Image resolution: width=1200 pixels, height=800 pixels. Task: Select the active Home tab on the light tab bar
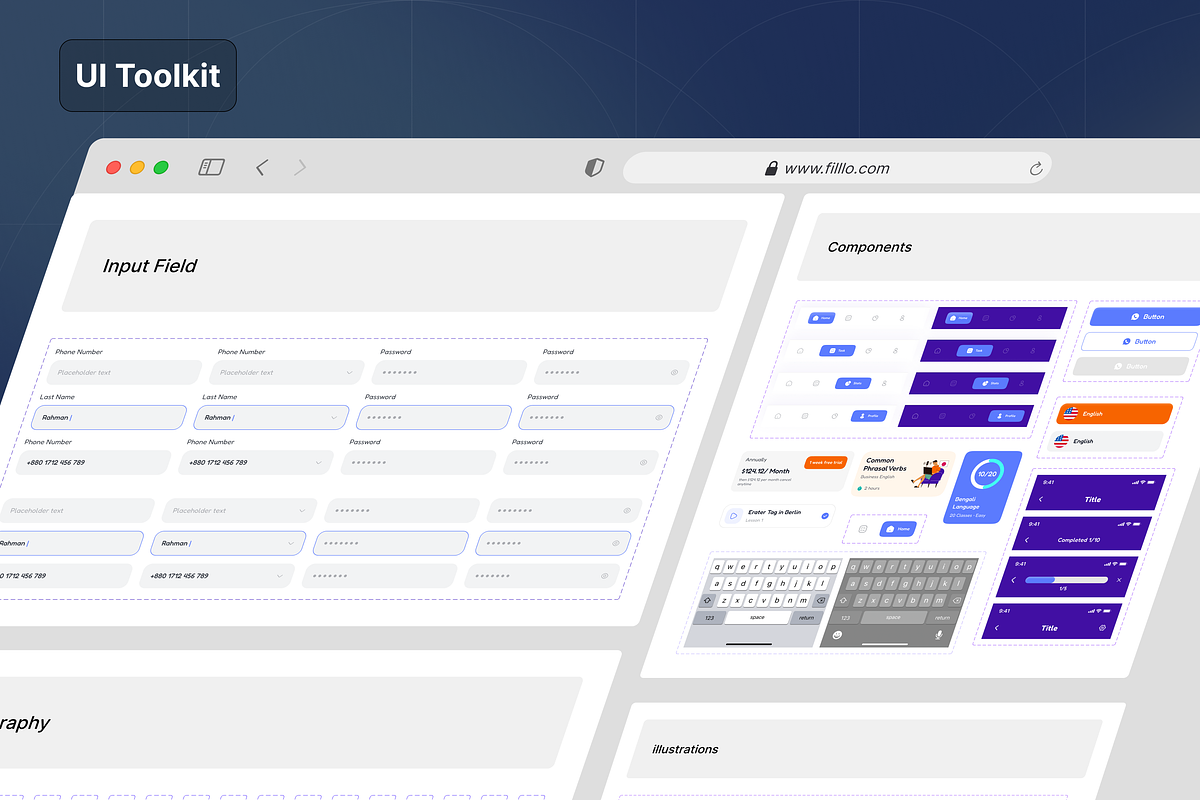(x=822, y=318)
